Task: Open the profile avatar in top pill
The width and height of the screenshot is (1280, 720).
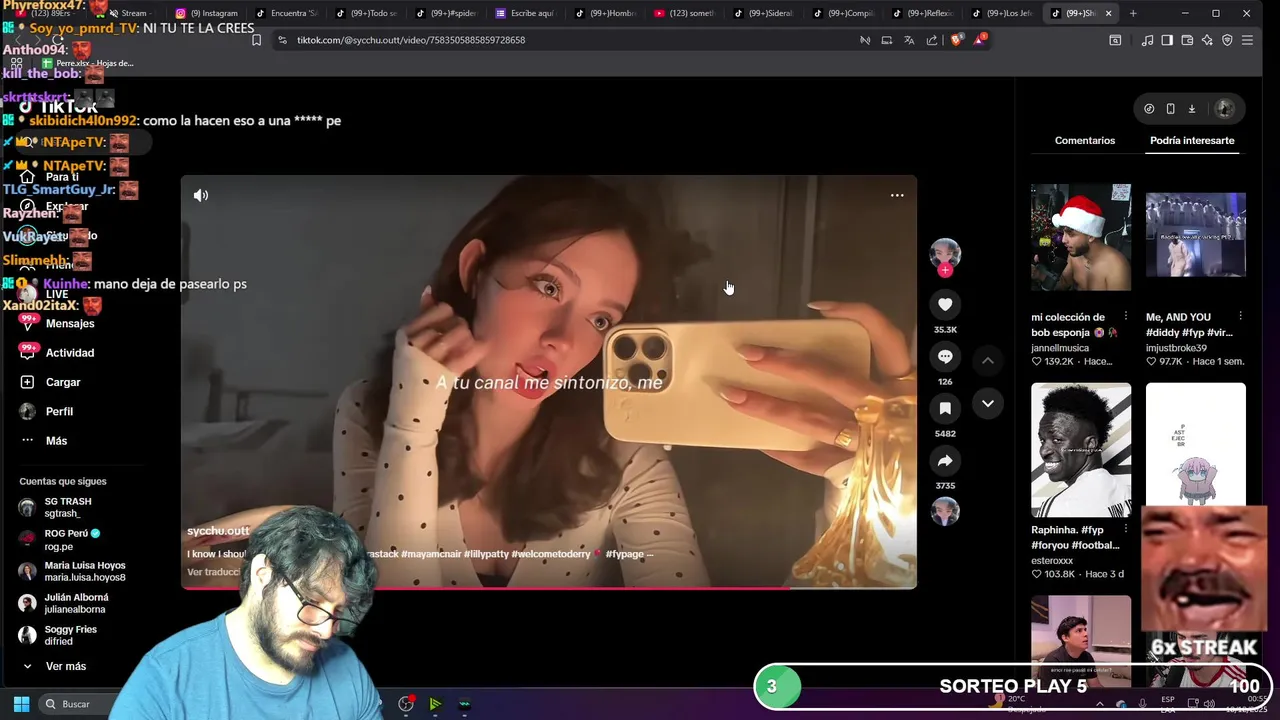Action: [1224, 109]
